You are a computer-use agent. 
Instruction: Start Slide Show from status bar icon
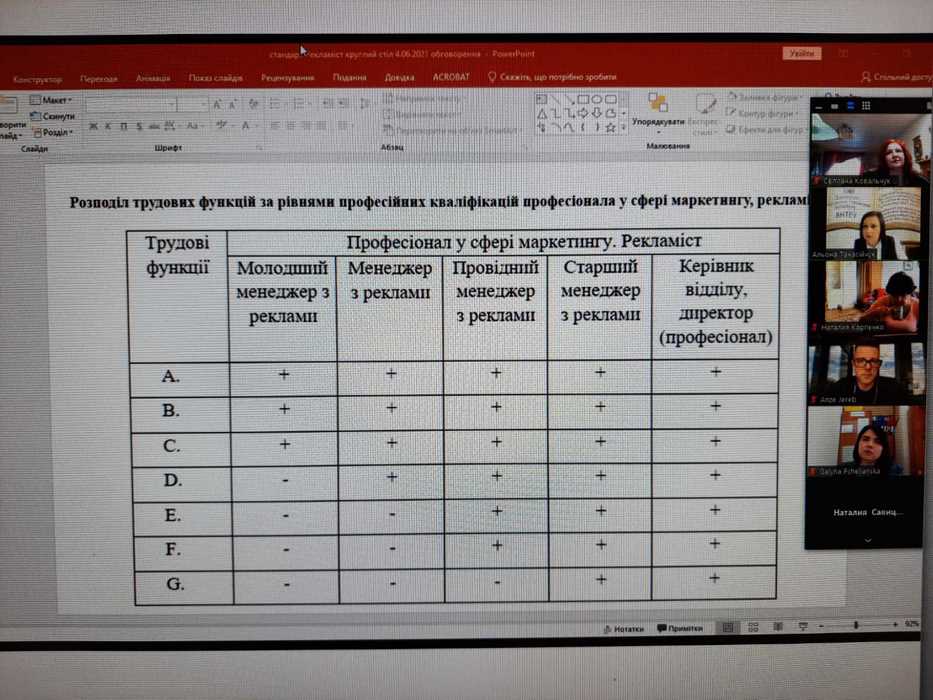pyautogui.click(x=802, y=628)
